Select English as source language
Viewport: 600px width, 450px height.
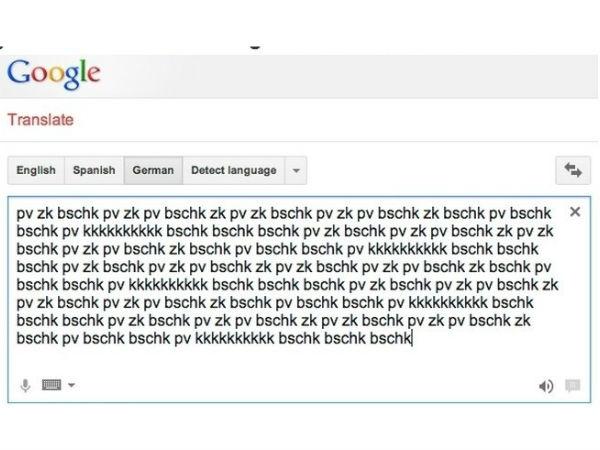click(x=36, y=170)
